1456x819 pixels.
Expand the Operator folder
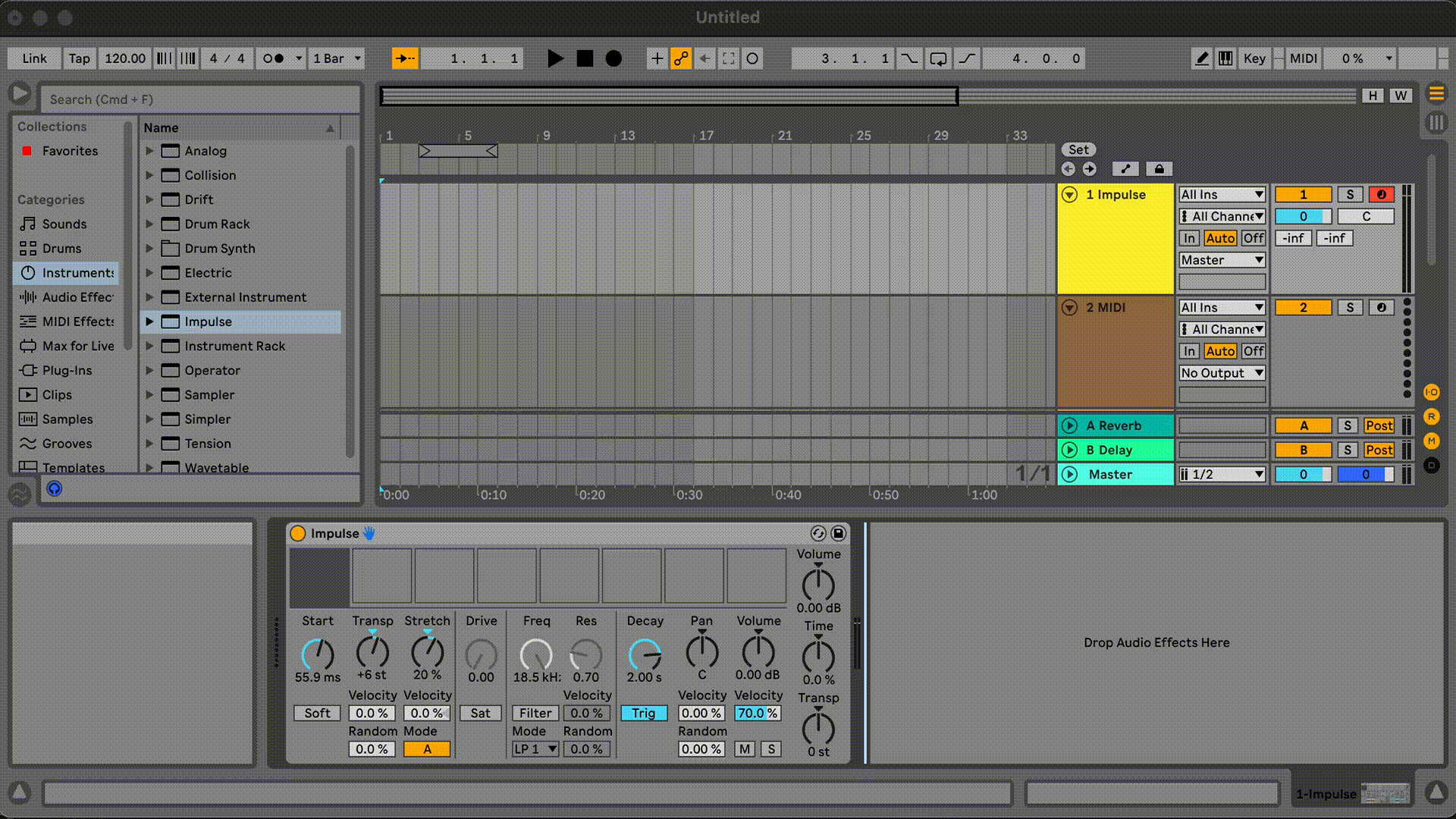[x=149, y=370]
